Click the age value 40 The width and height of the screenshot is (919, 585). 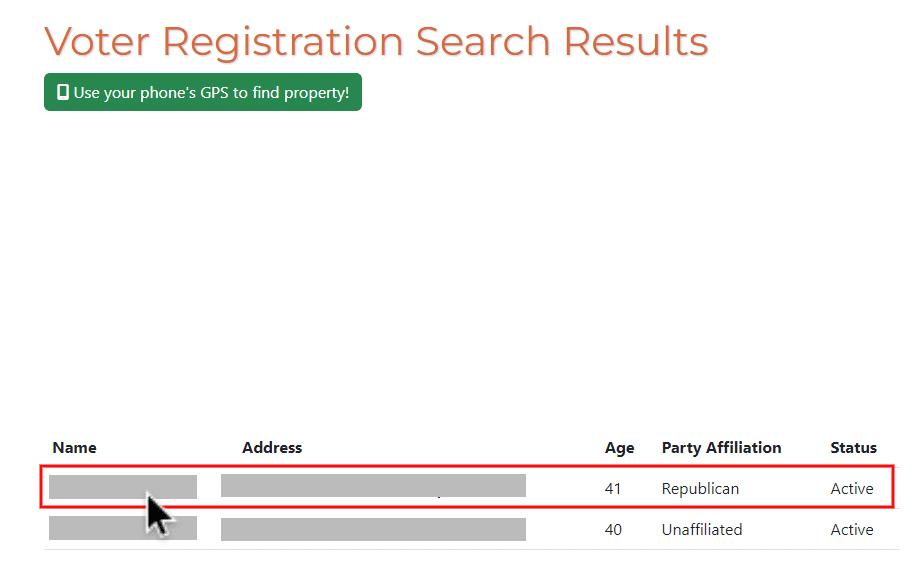point(613,530)
